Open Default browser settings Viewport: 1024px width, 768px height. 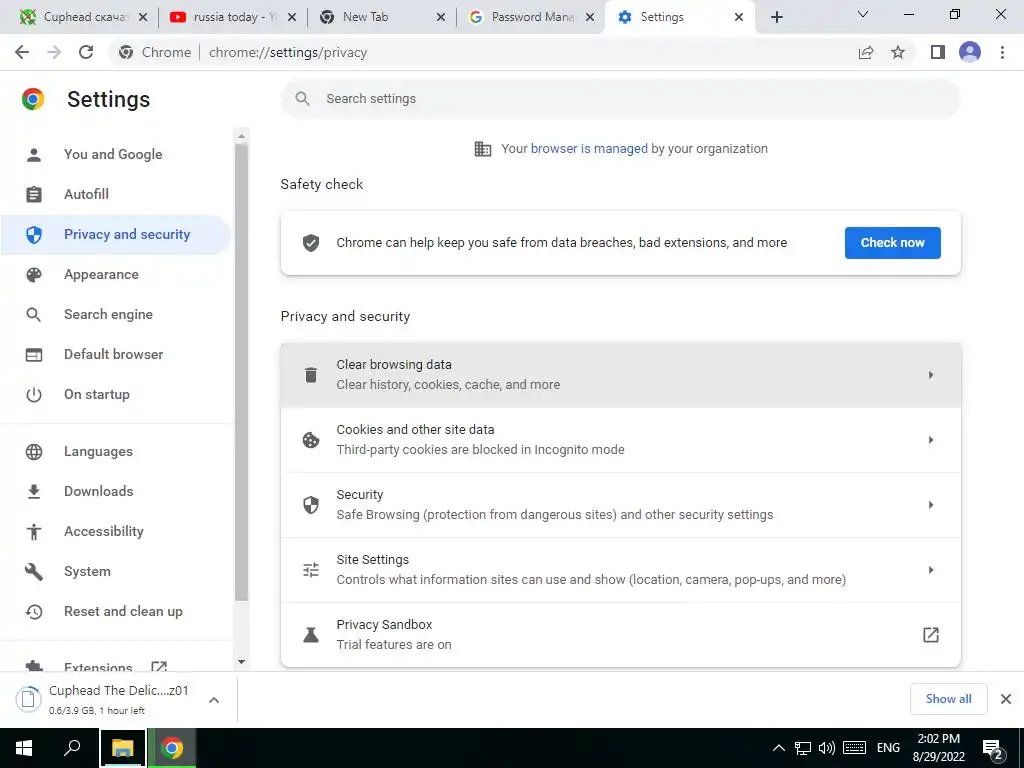114,355
